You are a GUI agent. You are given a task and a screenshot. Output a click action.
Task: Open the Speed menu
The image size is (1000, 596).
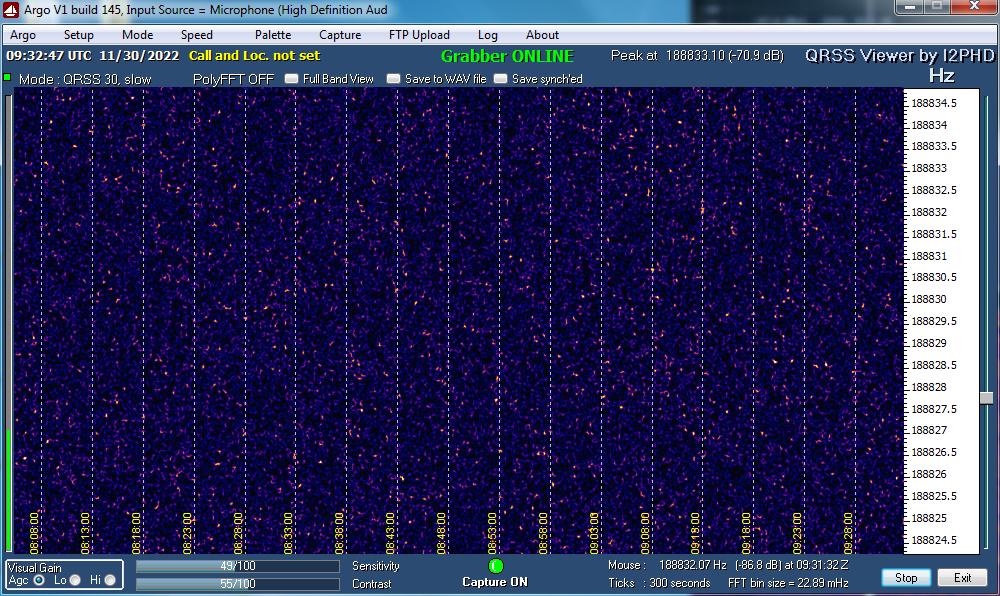(196, 35)
